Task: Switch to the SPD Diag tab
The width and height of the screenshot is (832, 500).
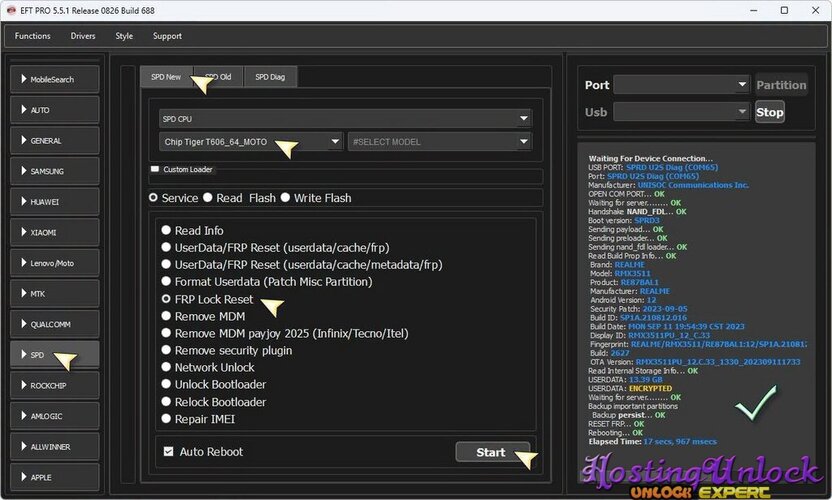Action: (270, 77)
